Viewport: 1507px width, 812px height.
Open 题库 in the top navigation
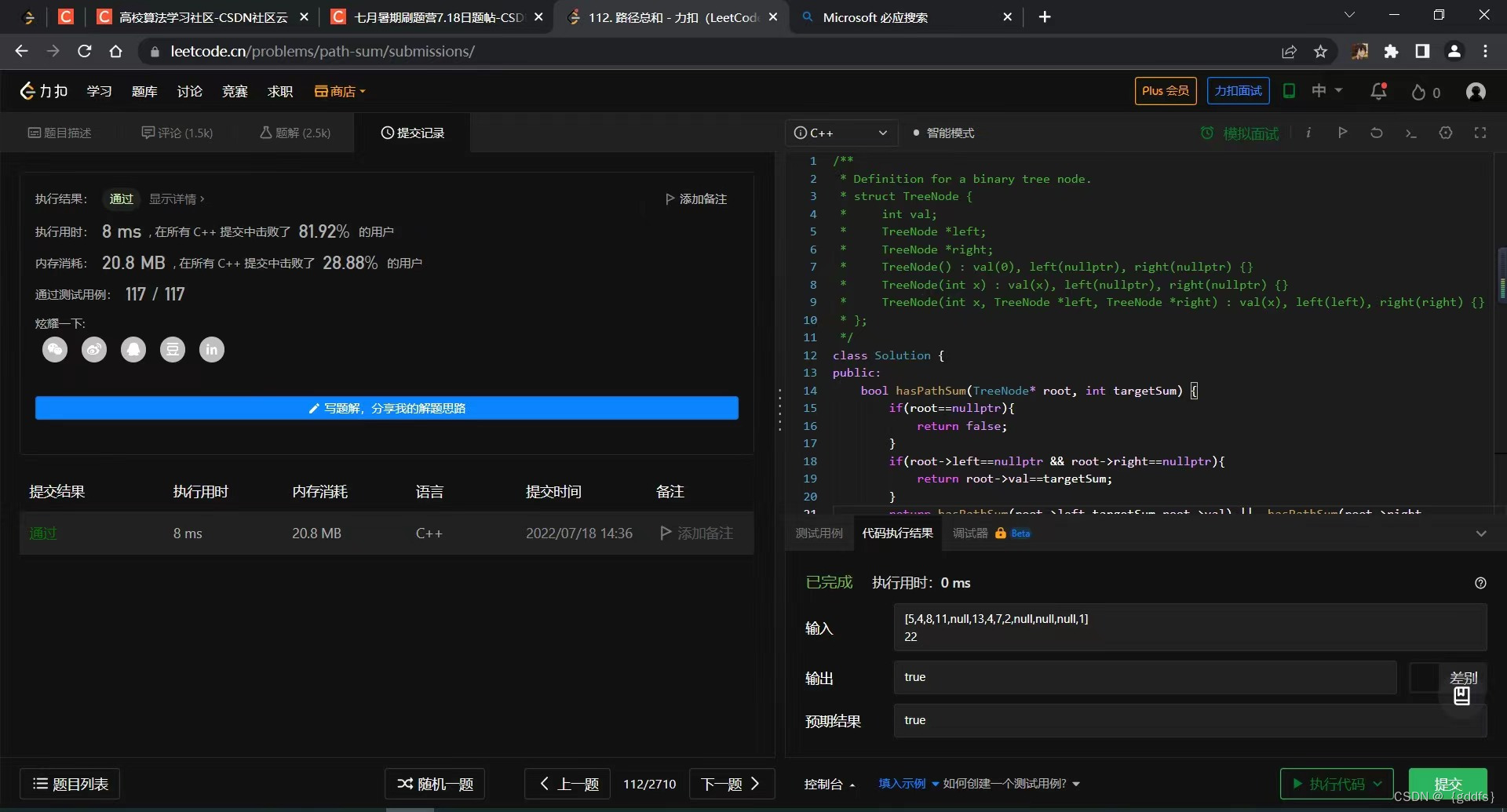pyautogui.click(x=144, y=92)
